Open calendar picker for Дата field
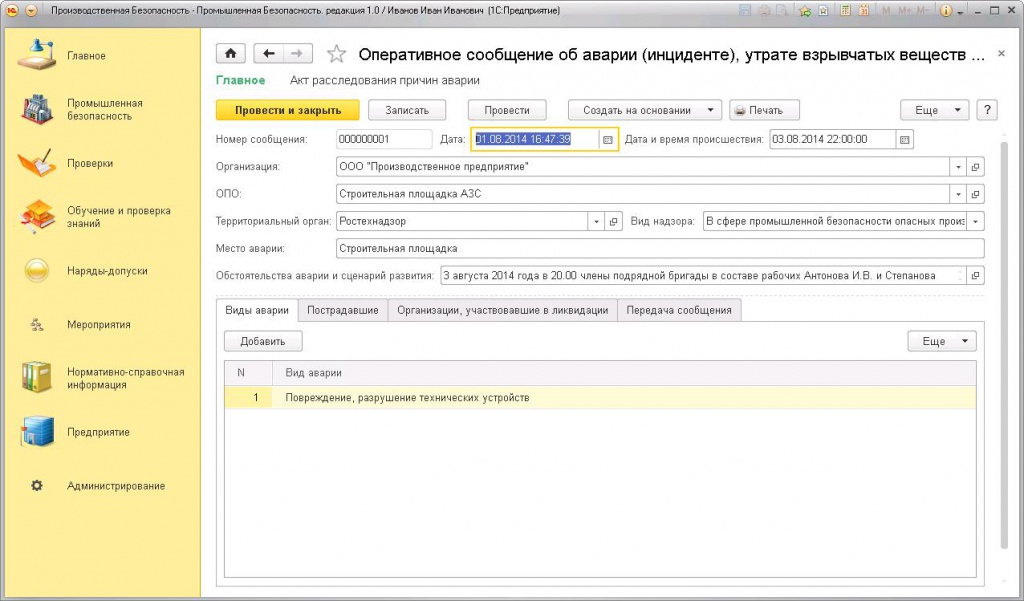 (x=607, y=140)
